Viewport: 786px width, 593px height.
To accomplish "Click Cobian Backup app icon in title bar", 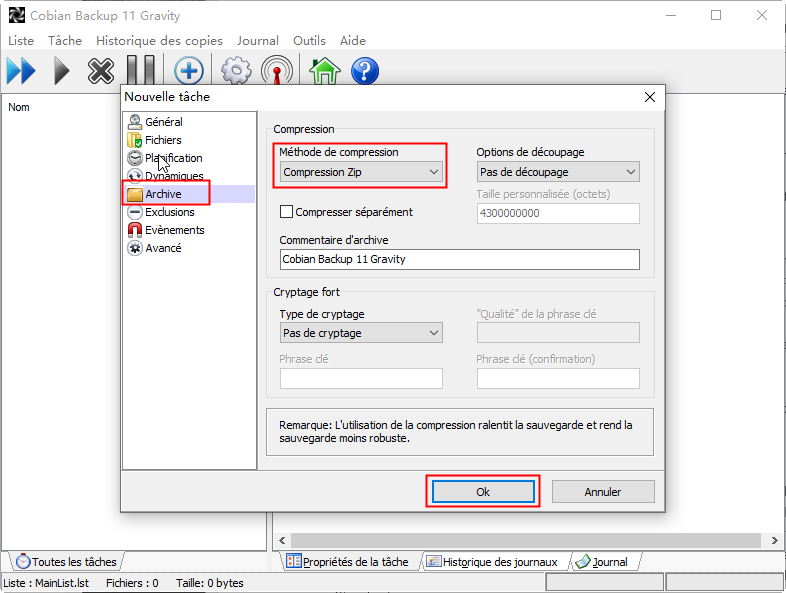I will [17, 16].
